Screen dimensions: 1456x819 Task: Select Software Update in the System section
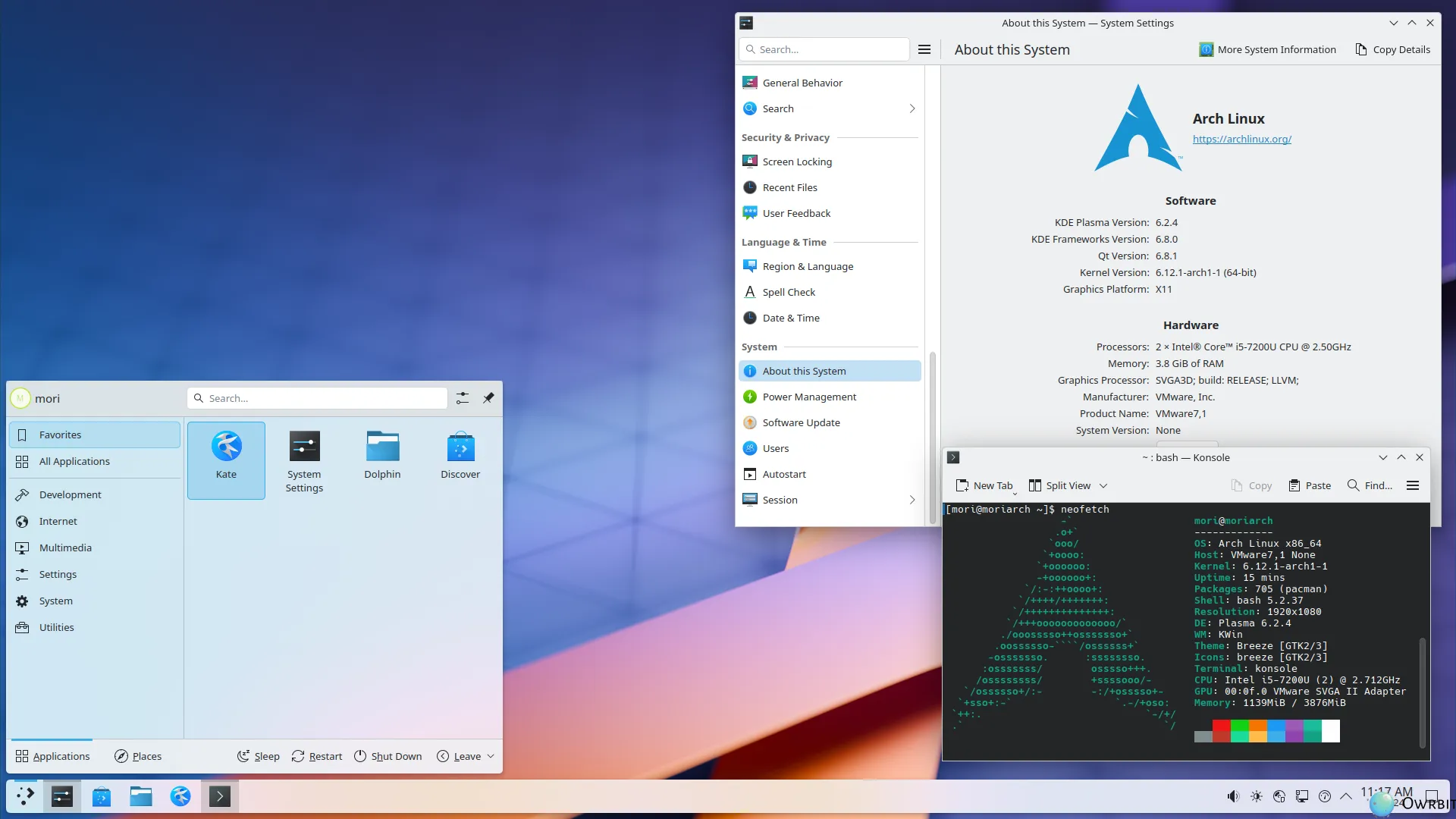801,422
